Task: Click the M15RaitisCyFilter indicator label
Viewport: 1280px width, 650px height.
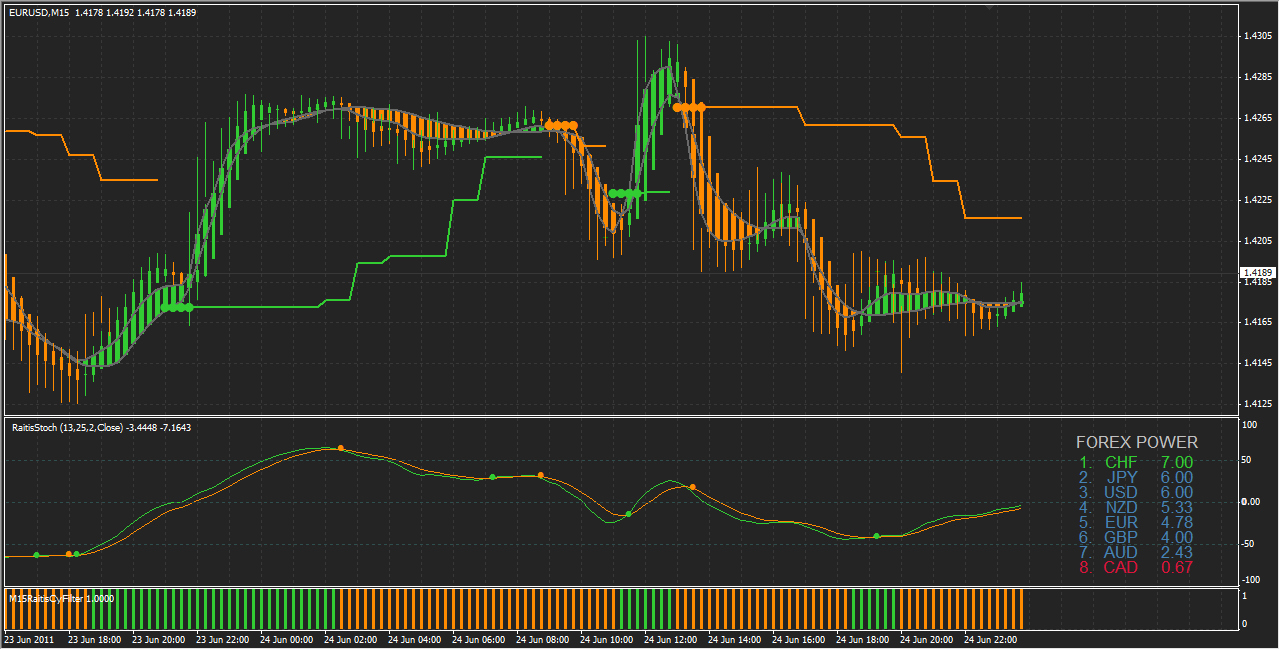Action: 62,598
